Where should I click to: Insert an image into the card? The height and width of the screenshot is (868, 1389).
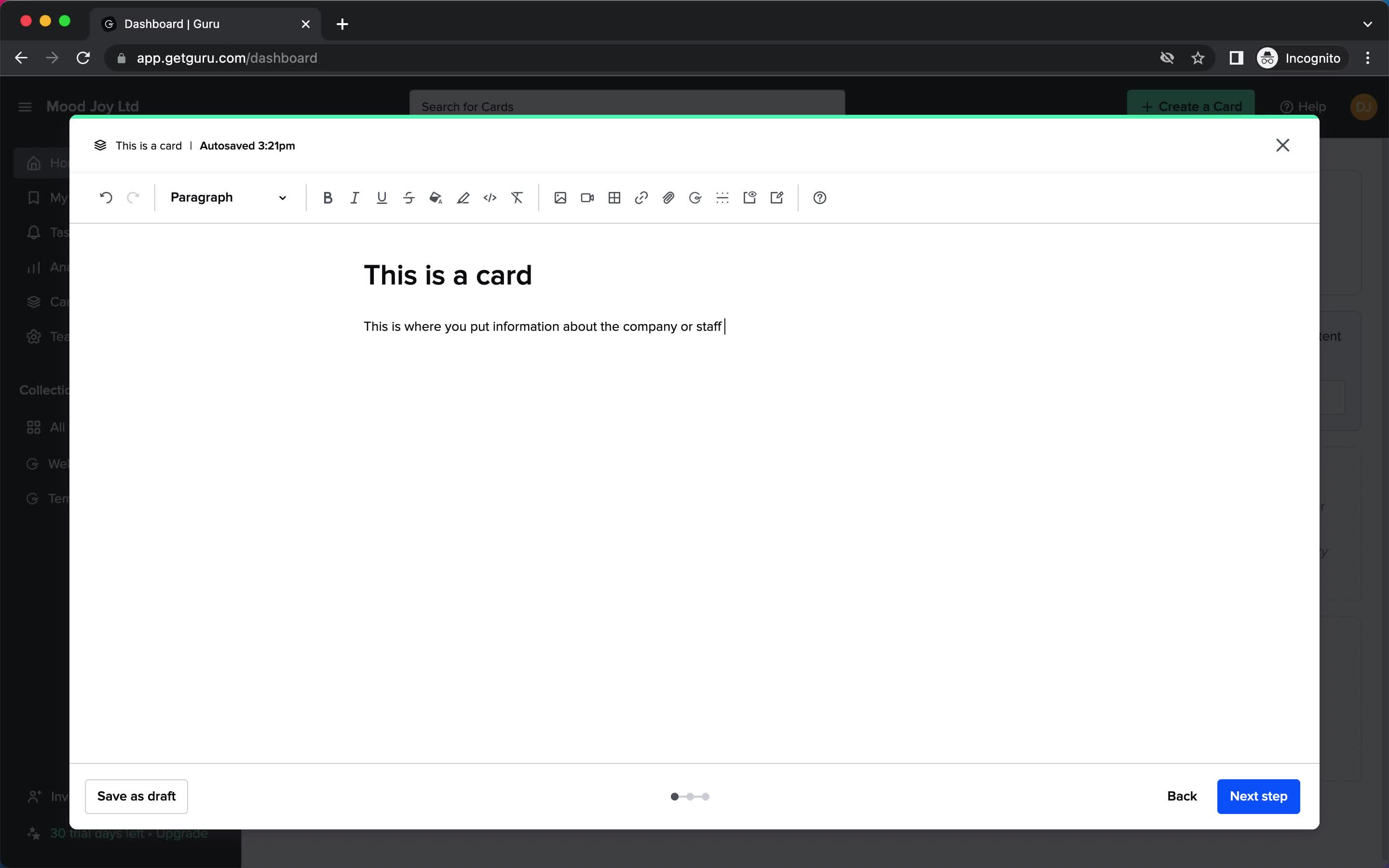[560, 197]
